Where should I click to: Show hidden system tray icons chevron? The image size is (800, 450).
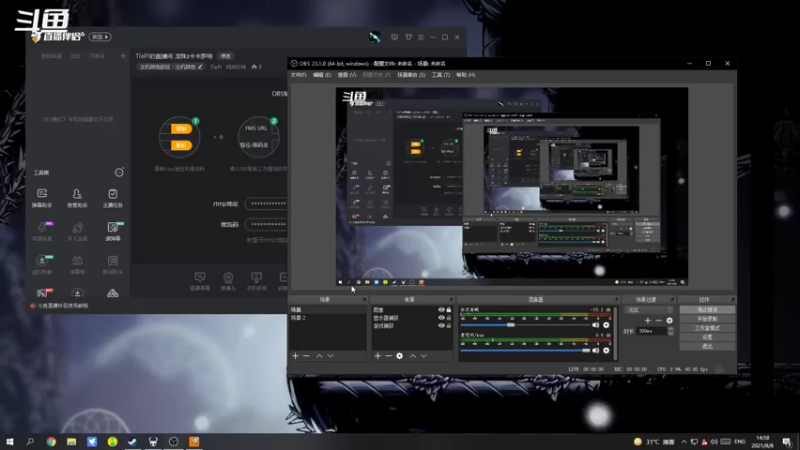(x=684, y=442)
